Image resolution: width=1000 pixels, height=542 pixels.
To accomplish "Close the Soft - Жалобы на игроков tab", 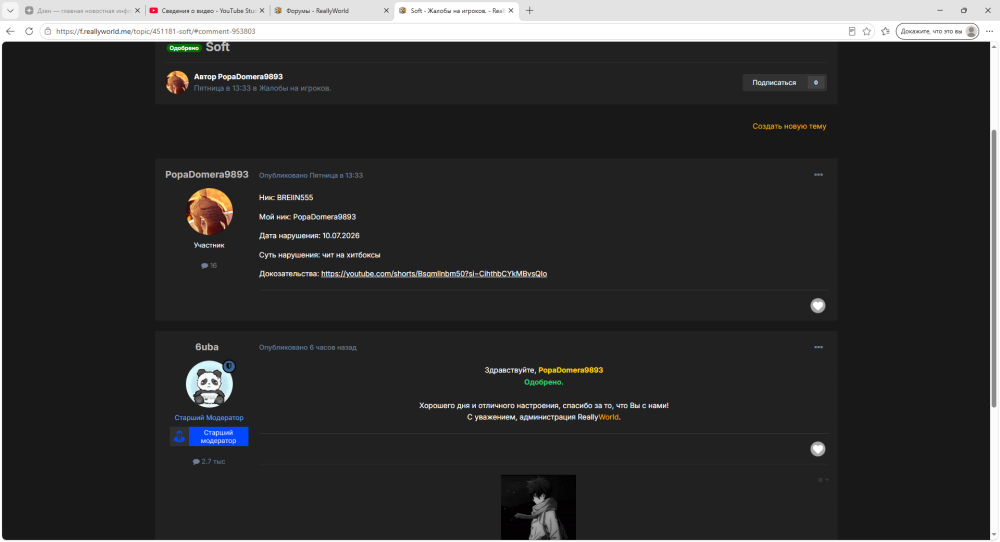I will [x=511, y=11].
